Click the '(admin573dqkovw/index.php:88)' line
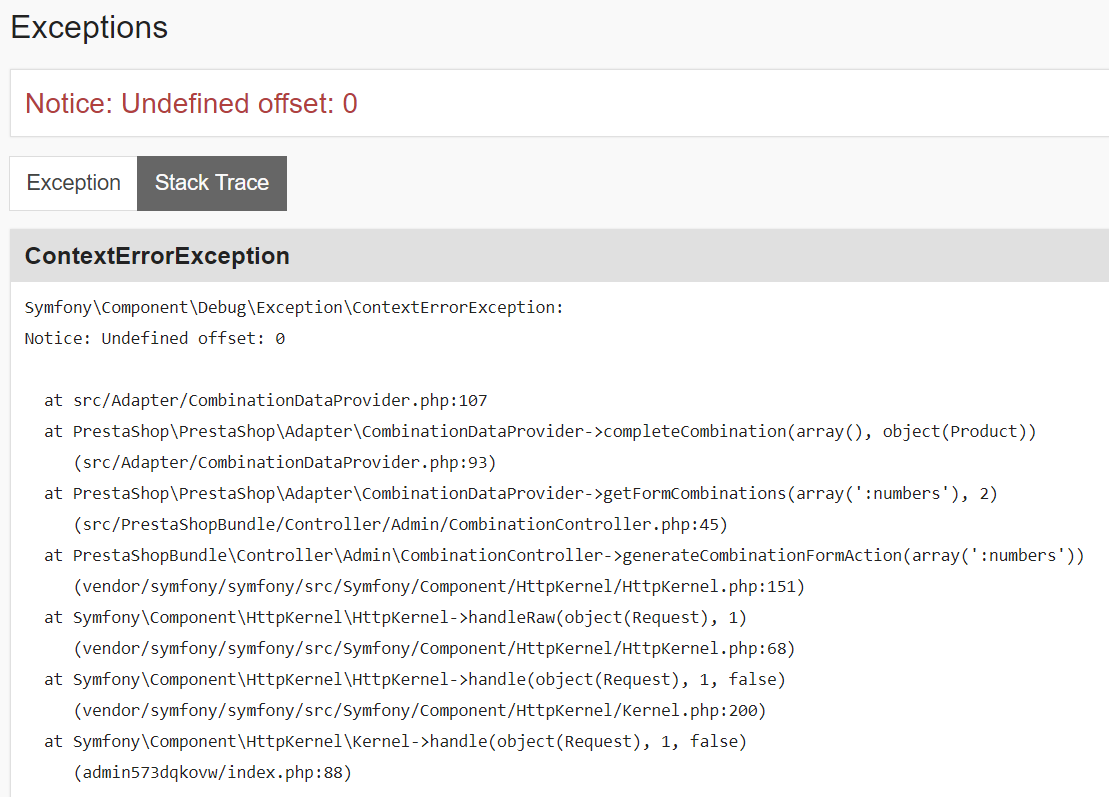The width and height of the screenshot is (1109, 797). coord(213,773)
